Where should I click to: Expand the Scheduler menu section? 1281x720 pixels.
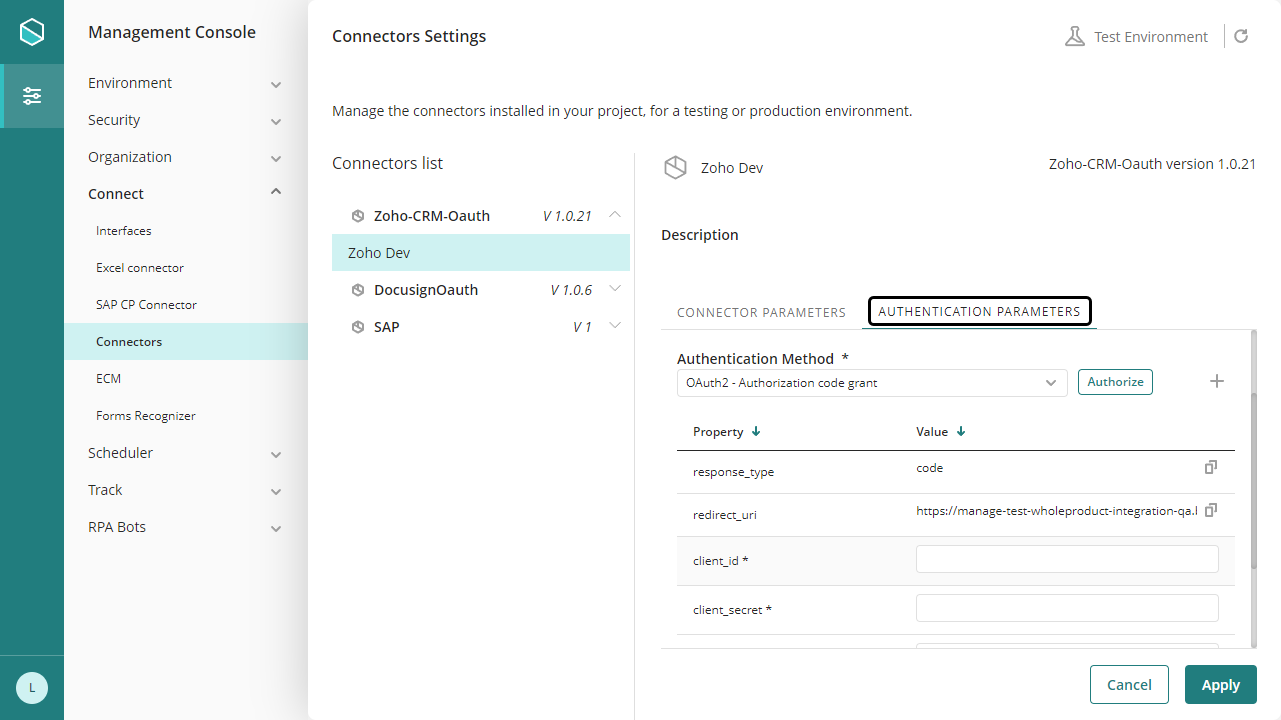pos(276,454)
